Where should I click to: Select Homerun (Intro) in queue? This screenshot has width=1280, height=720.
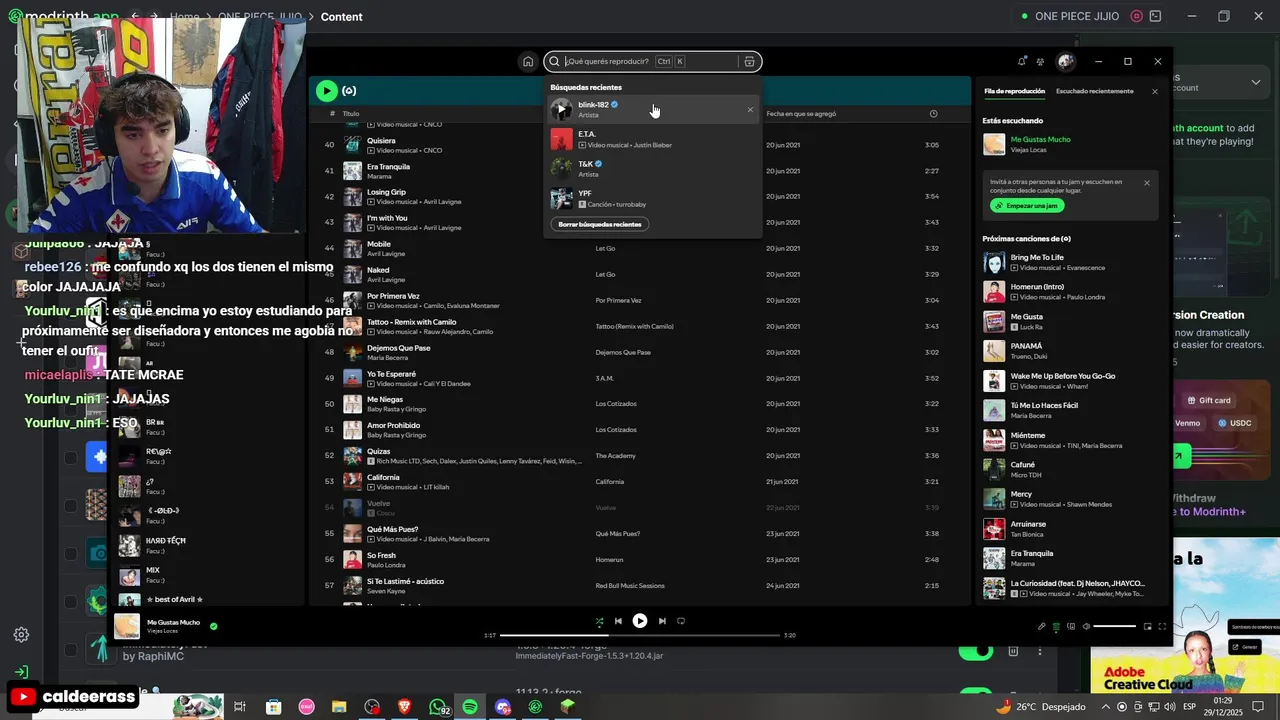coord(1070,292)
